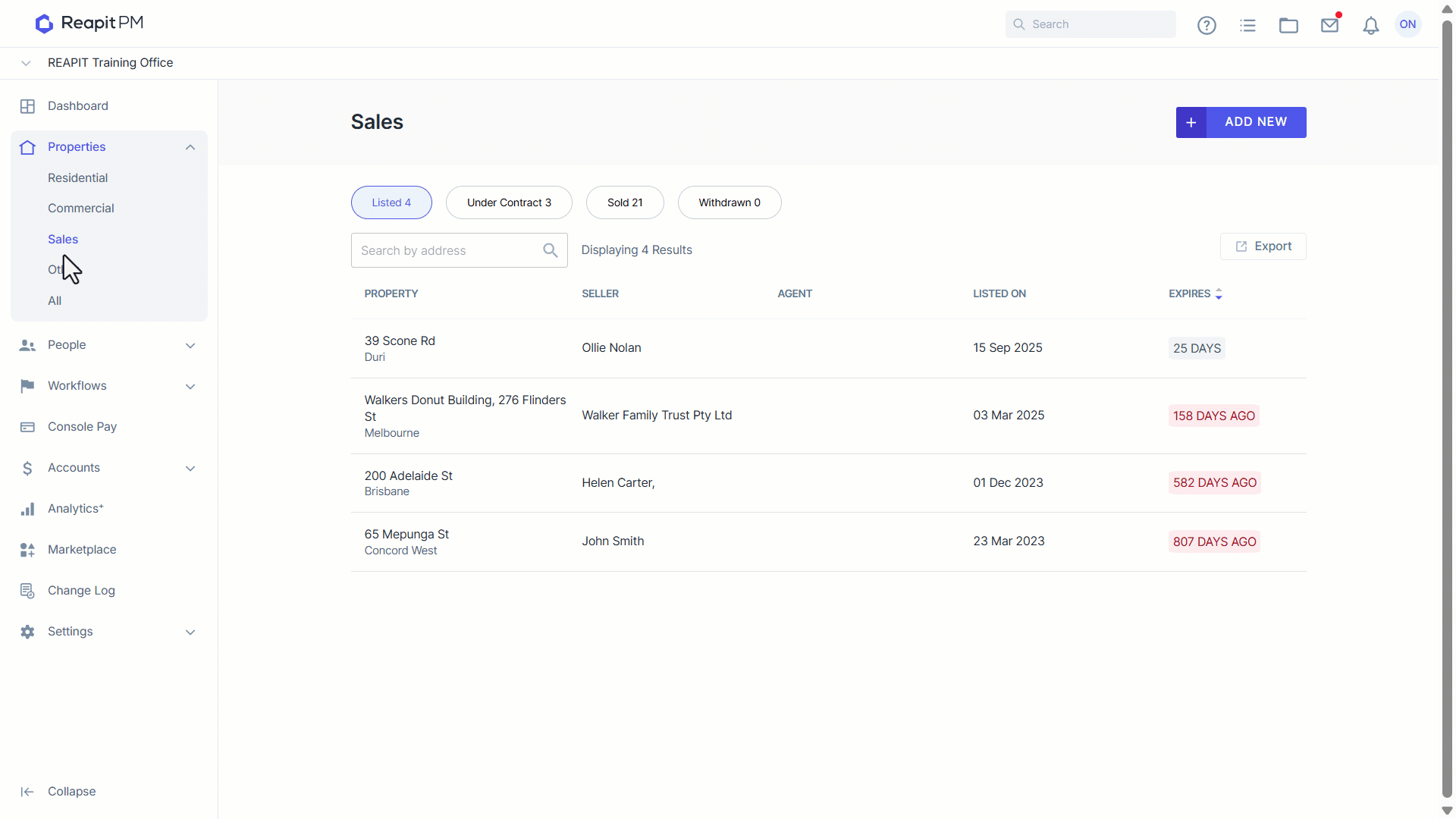The width and height of the screenshot is (1456, 819).
Task: Collapse the sidebar with Collapse arrow
Action: 27,792
